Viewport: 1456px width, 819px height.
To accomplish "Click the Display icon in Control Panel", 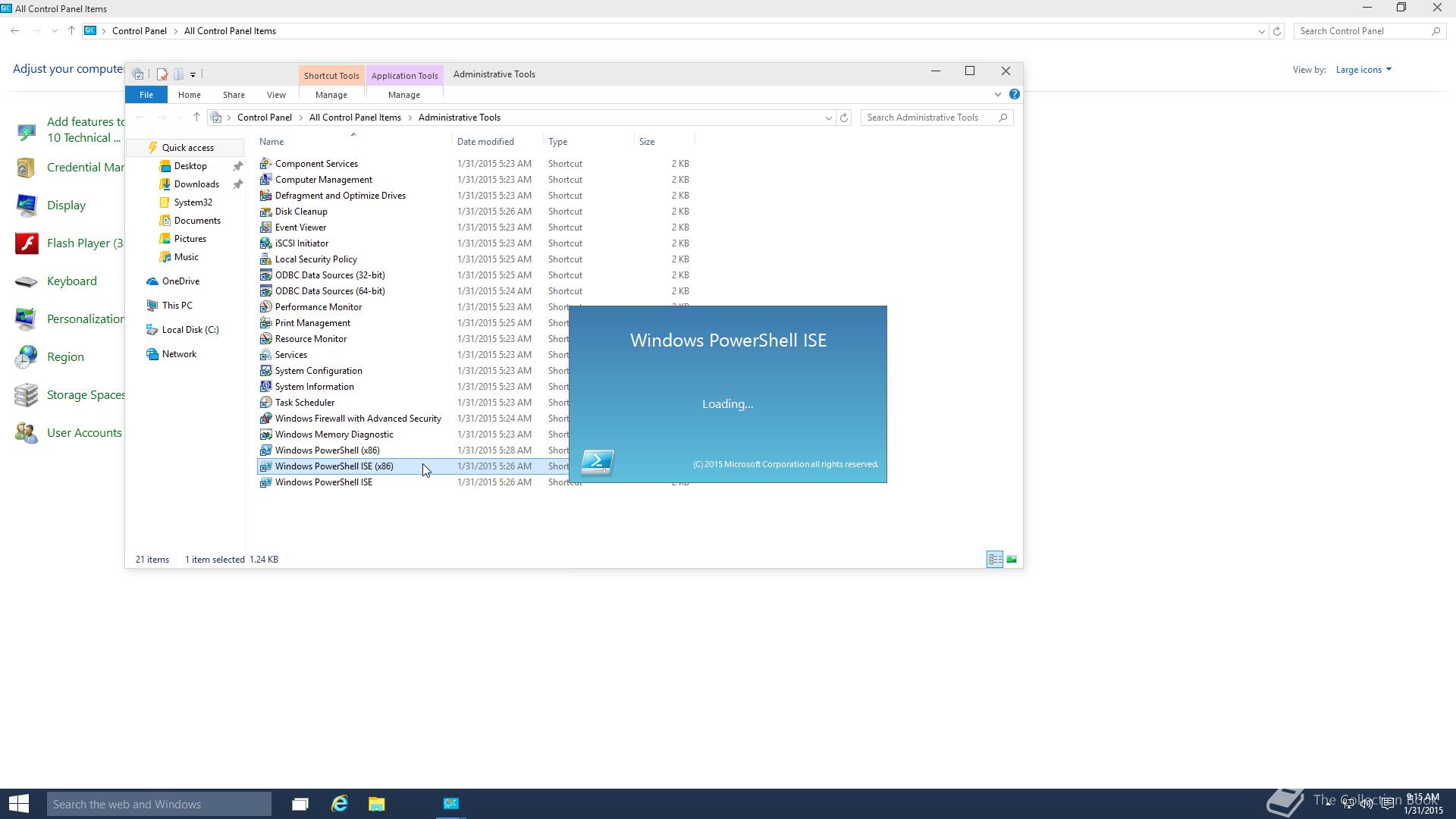I will 27,206.
